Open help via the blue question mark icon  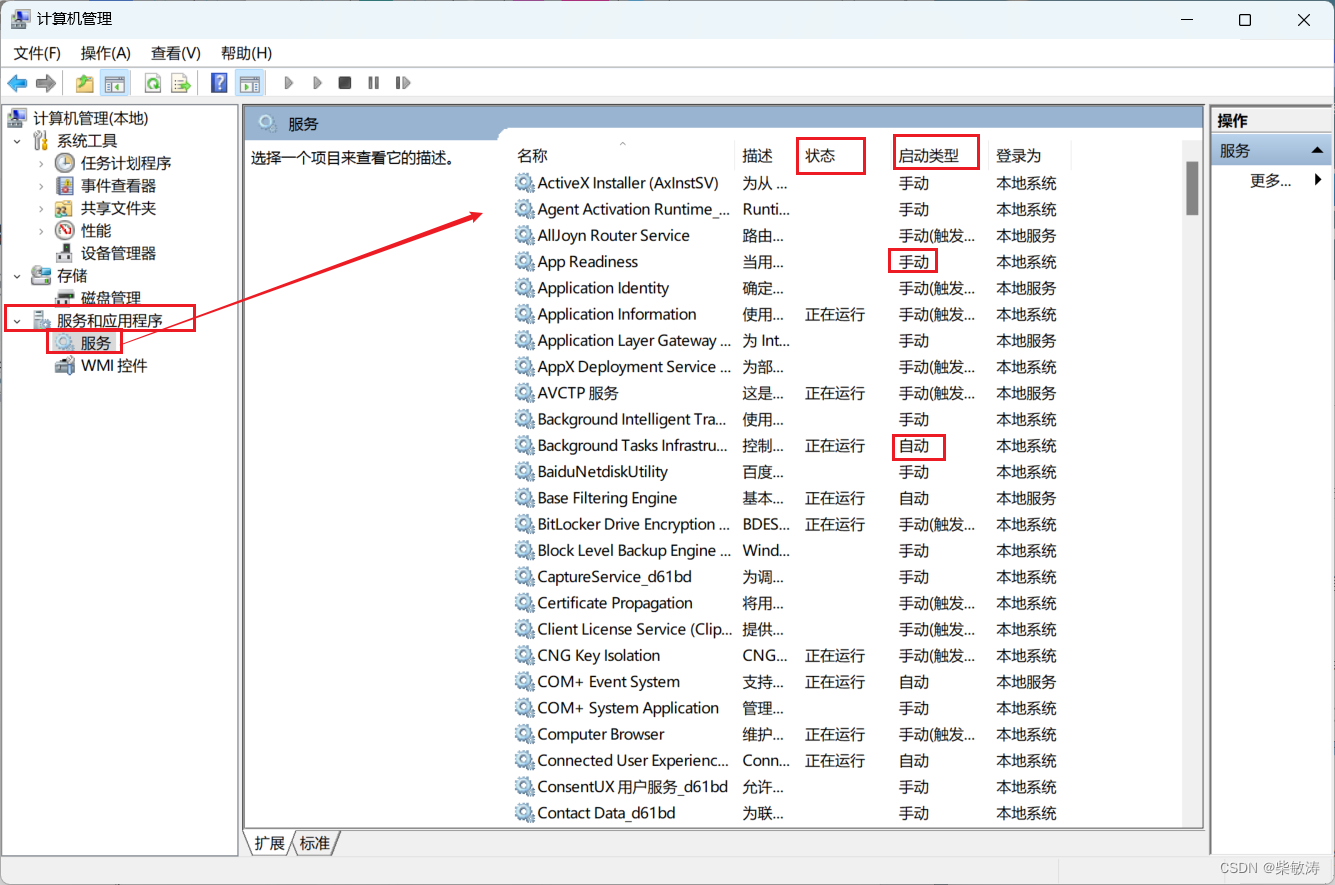coord(217,82)
